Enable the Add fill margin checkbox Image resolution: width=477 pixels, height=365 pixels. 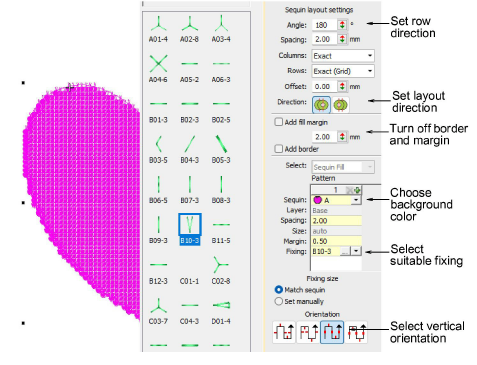(x=278, y=122)
